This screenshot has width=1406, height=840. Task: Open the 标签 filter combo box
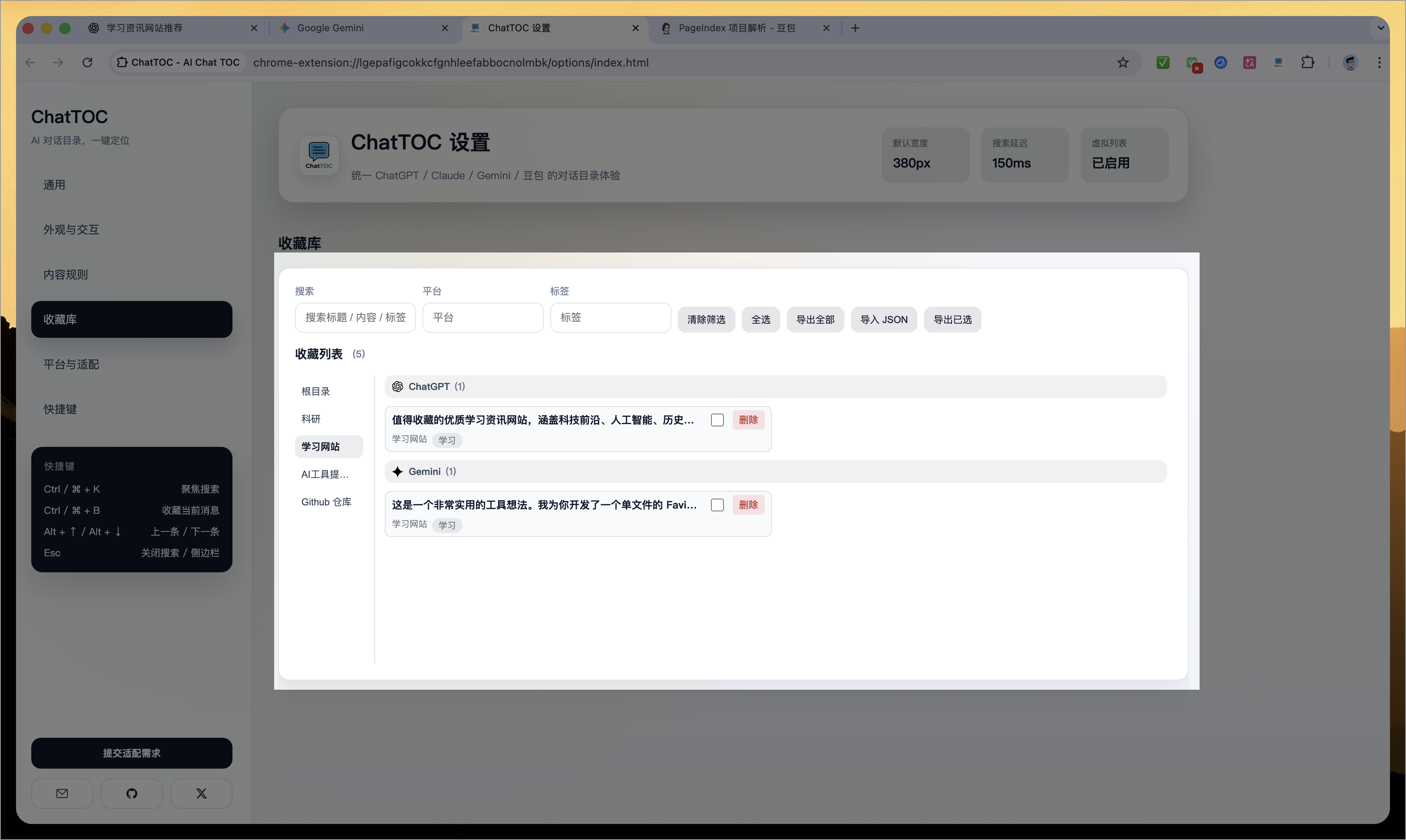click(610, 317)
